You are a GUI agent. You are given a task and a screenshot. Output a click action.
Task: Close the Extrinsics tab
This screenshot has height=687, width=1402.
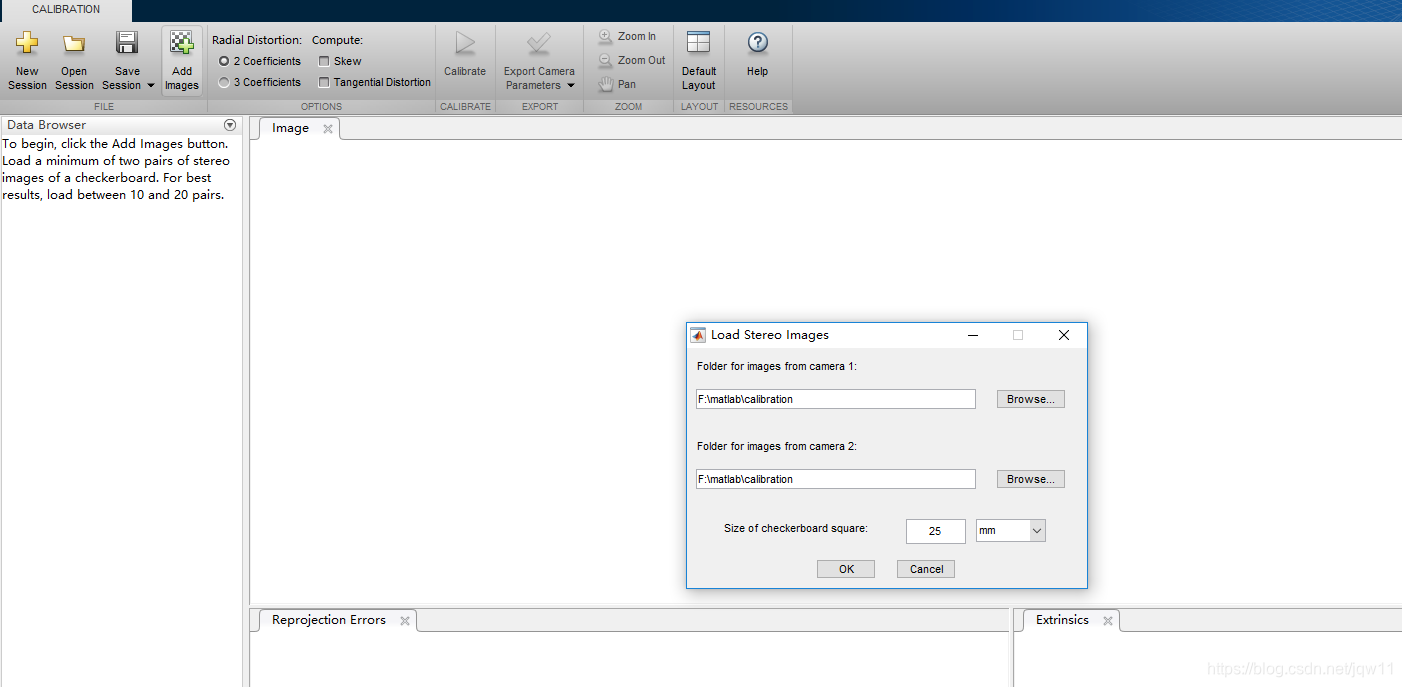[x=1108, y=621]
